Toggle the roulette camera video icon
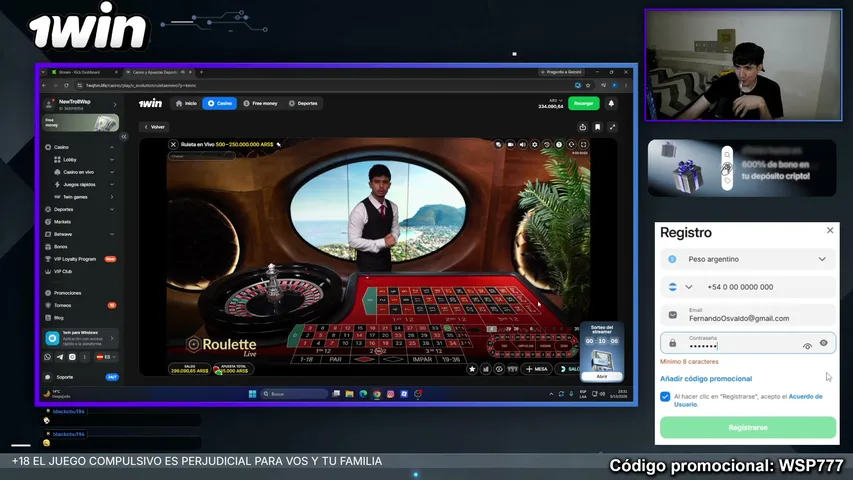853x480 pixels. pyautogui.click(x=510, y=144)
